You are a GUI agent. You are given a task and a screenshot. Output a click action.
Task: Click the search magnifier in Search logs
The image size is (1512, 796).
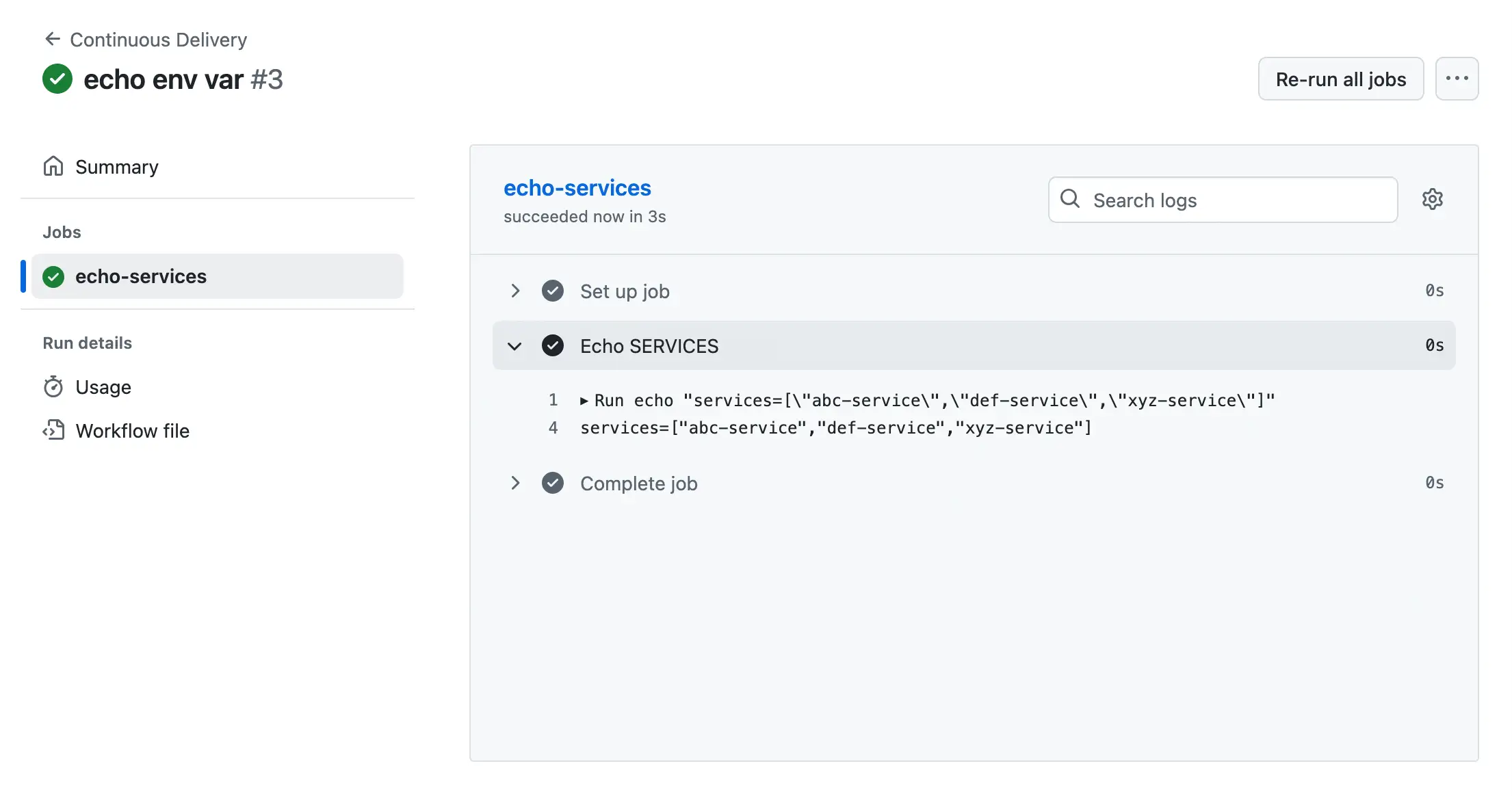tap(1070, 199)
